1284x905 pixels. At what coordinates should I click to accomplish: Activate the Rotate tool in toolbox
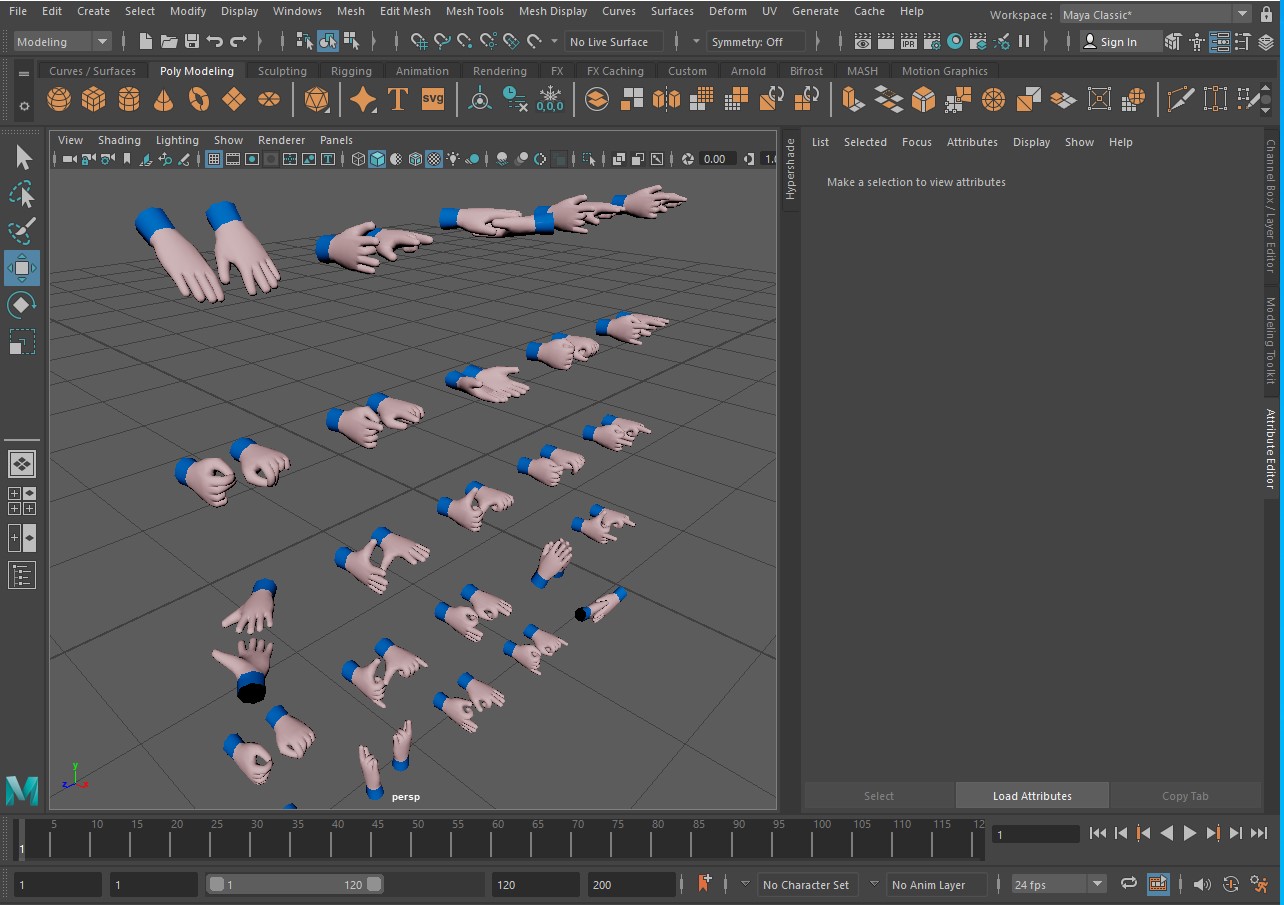click(22, 305)
